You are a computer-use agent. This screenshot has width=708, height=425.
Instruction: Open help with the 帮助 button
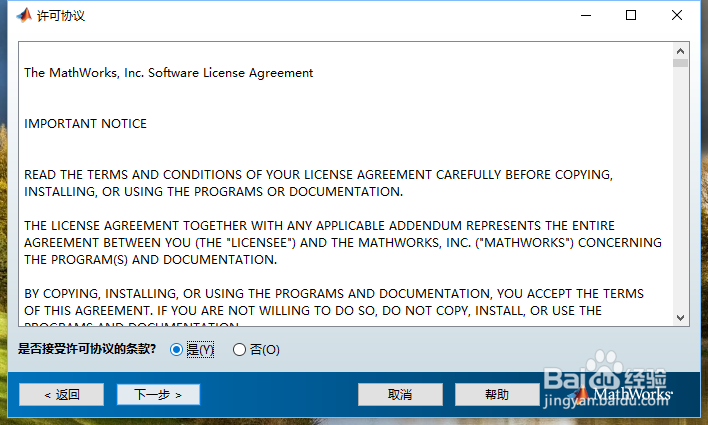tap(497, 394)
